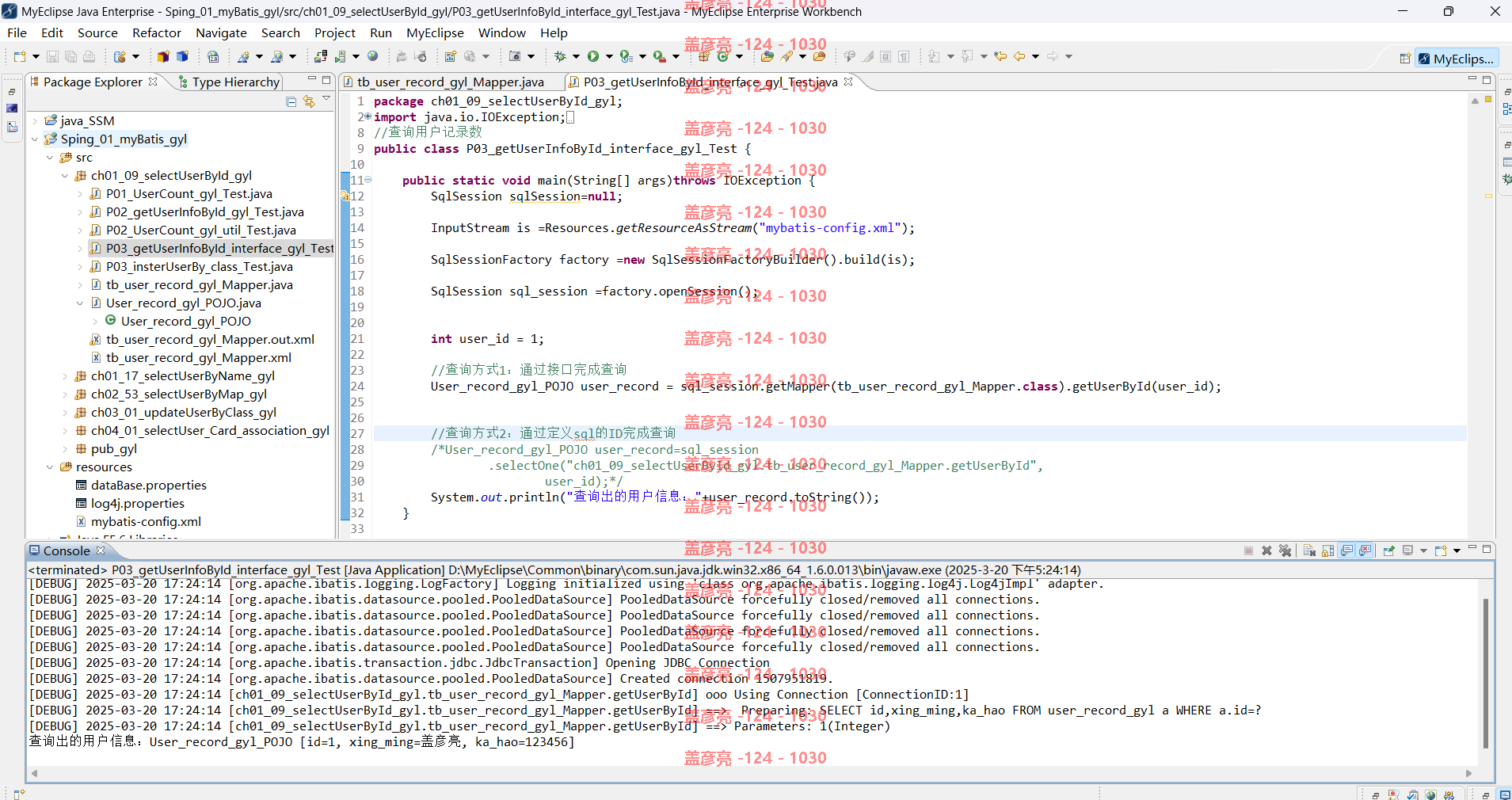
Task: Toggle Show Console on Standard Out
Action: pyautogui.click(x=1346, y=550)
